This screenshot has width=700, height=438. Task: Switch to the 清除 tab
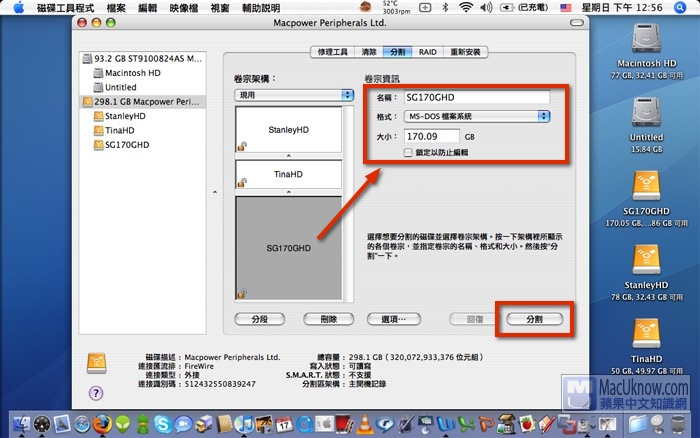(369, 52)
